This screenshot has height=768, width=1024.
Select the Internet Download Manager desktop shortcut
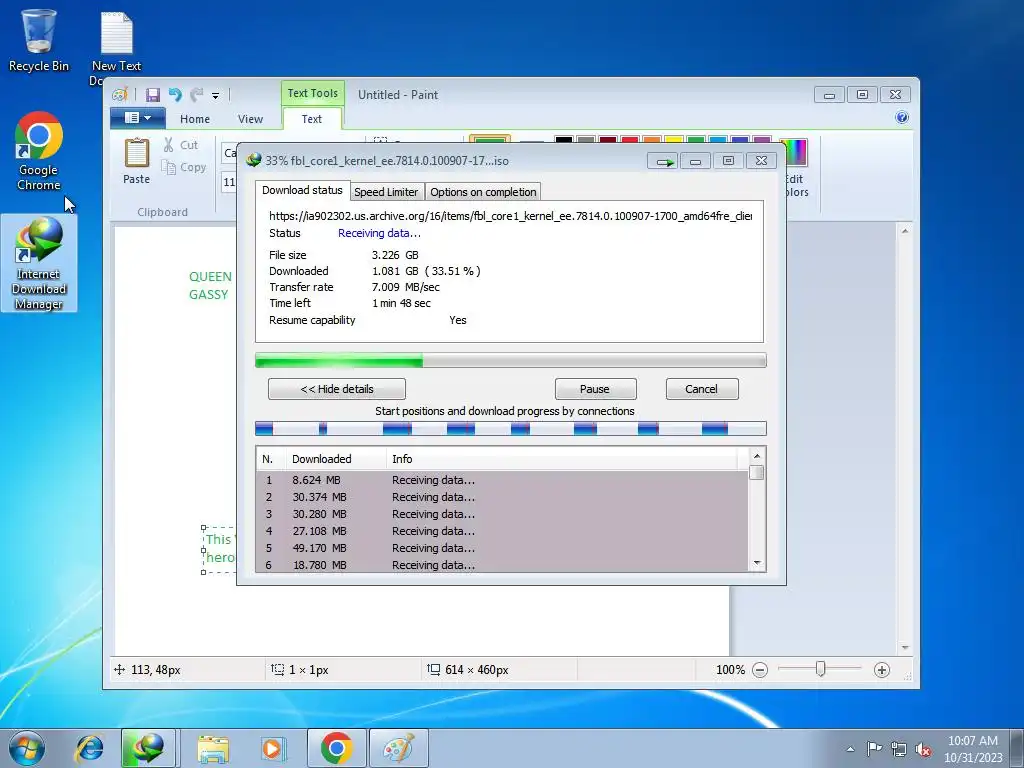pos(39,263)
